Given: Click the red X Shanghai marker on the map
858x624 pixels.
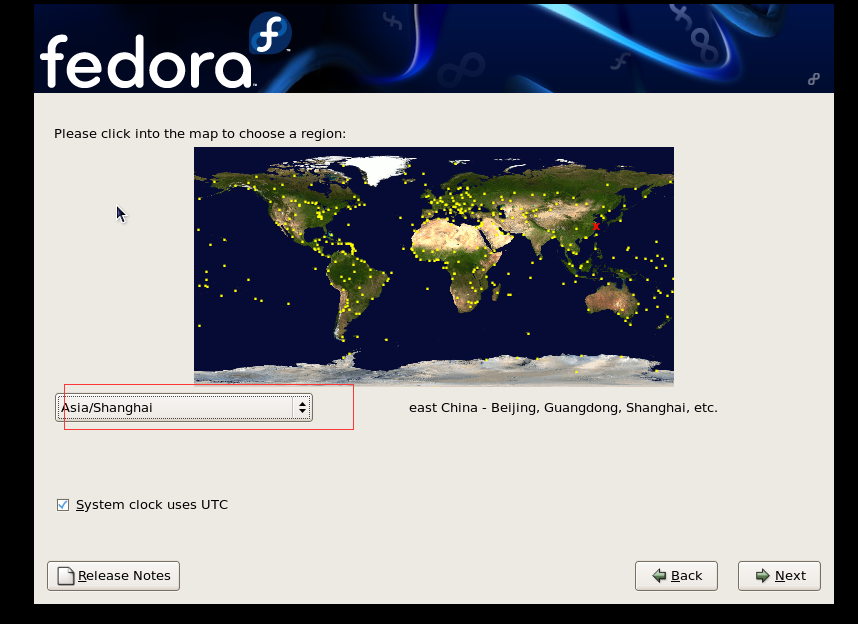Looking at the screenshot, I should coord(596,226).
